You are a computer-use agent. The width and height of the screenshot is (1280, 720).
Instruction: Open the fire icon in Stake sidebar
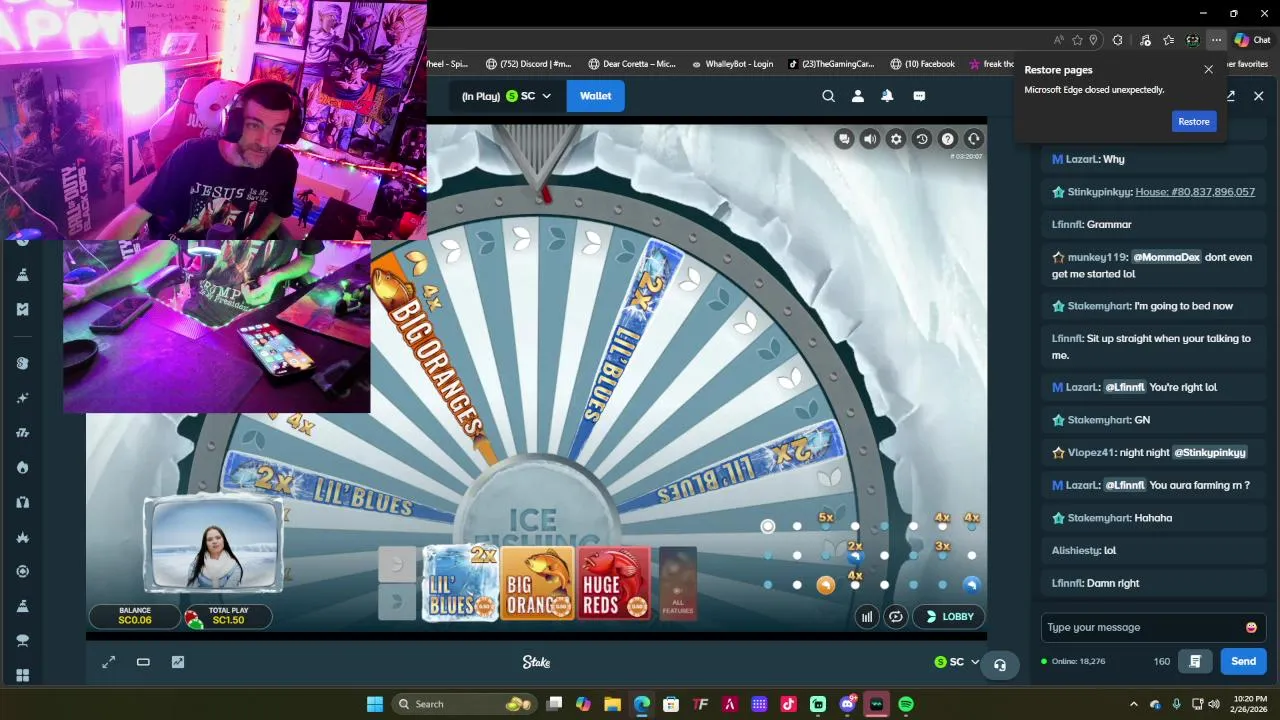(22, 467)
